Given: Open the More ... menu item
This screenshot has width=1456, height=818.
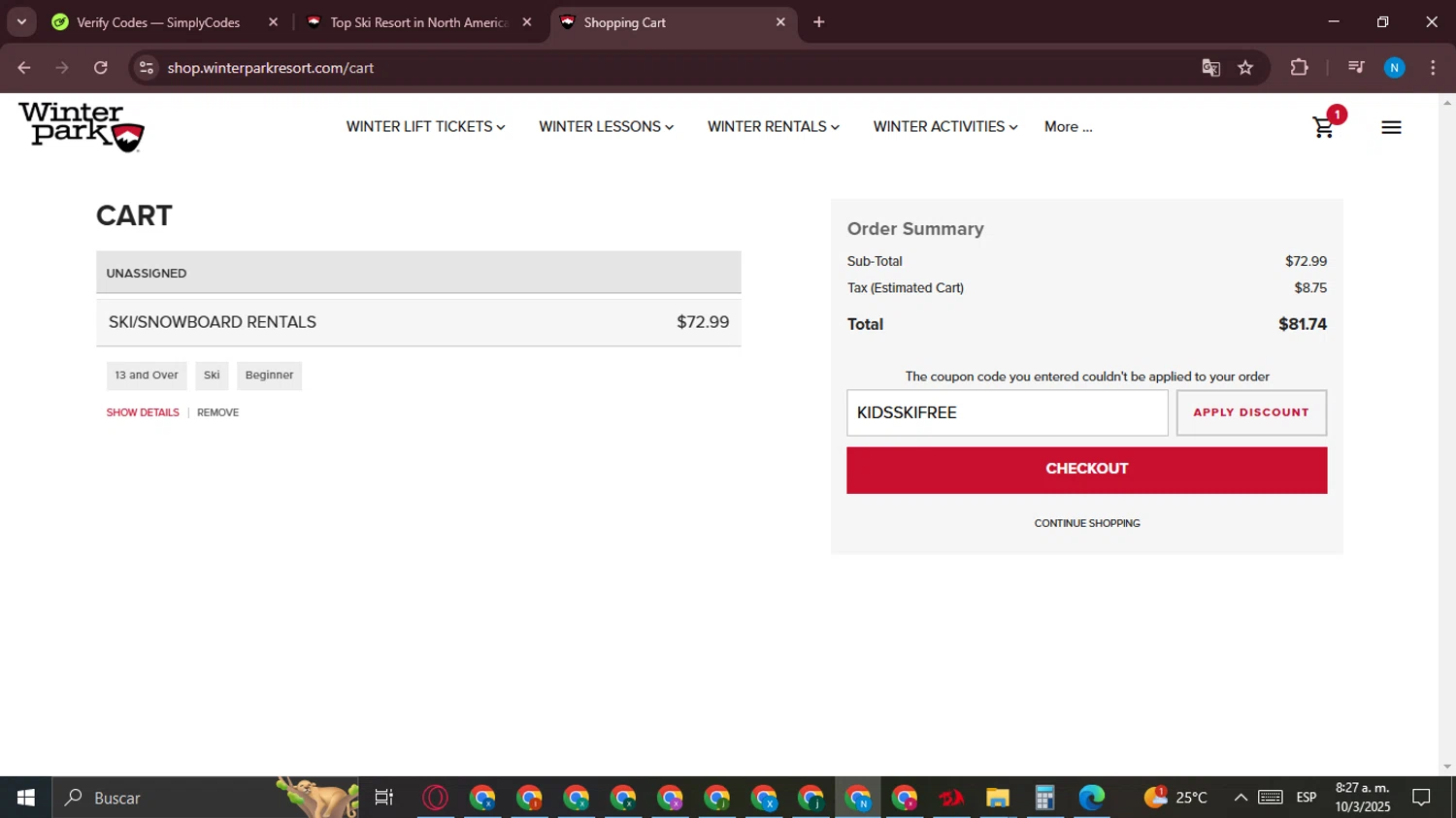Looking at the screenshot, I should click(1068, 127).
